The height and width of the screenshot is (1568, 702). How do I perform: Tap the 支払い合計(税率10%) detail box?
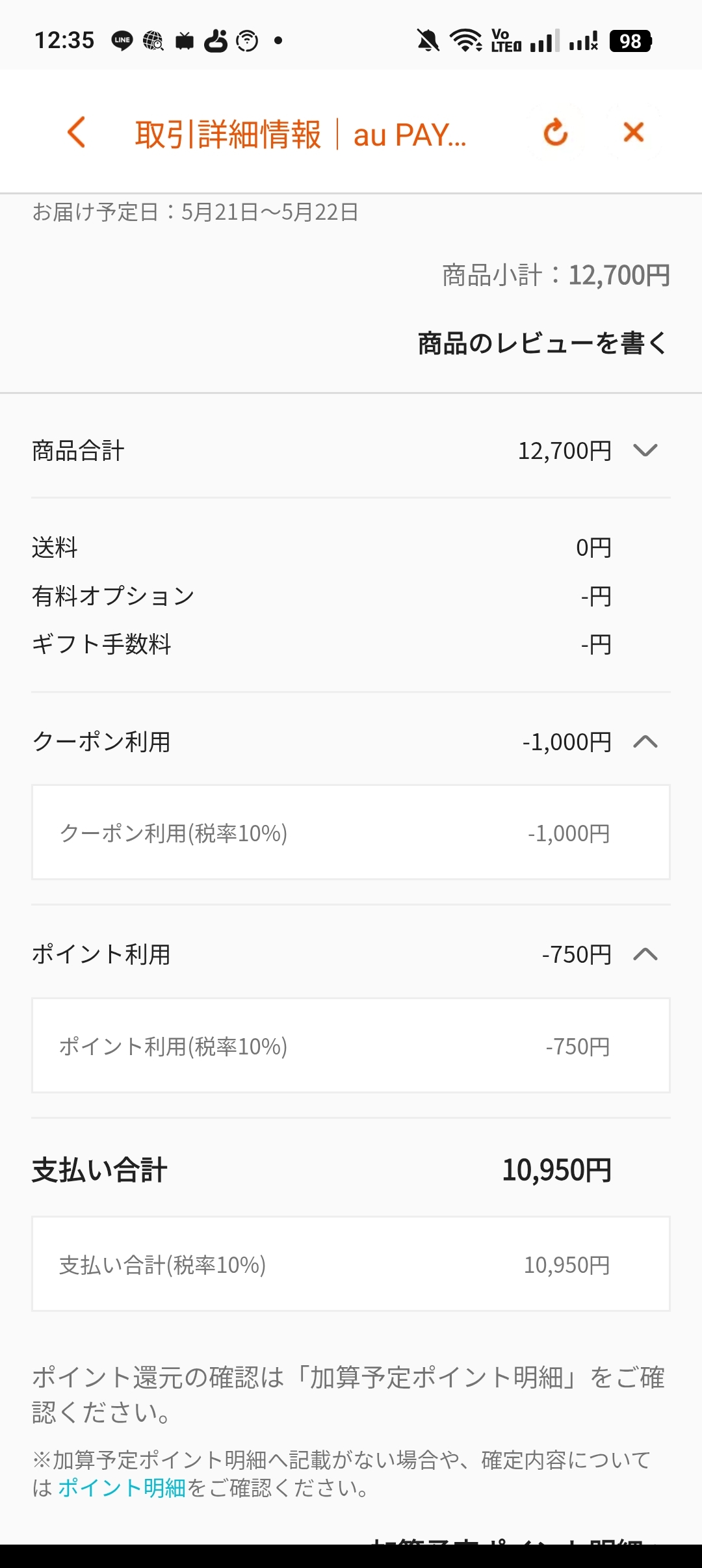click(x=351, y=1264)
